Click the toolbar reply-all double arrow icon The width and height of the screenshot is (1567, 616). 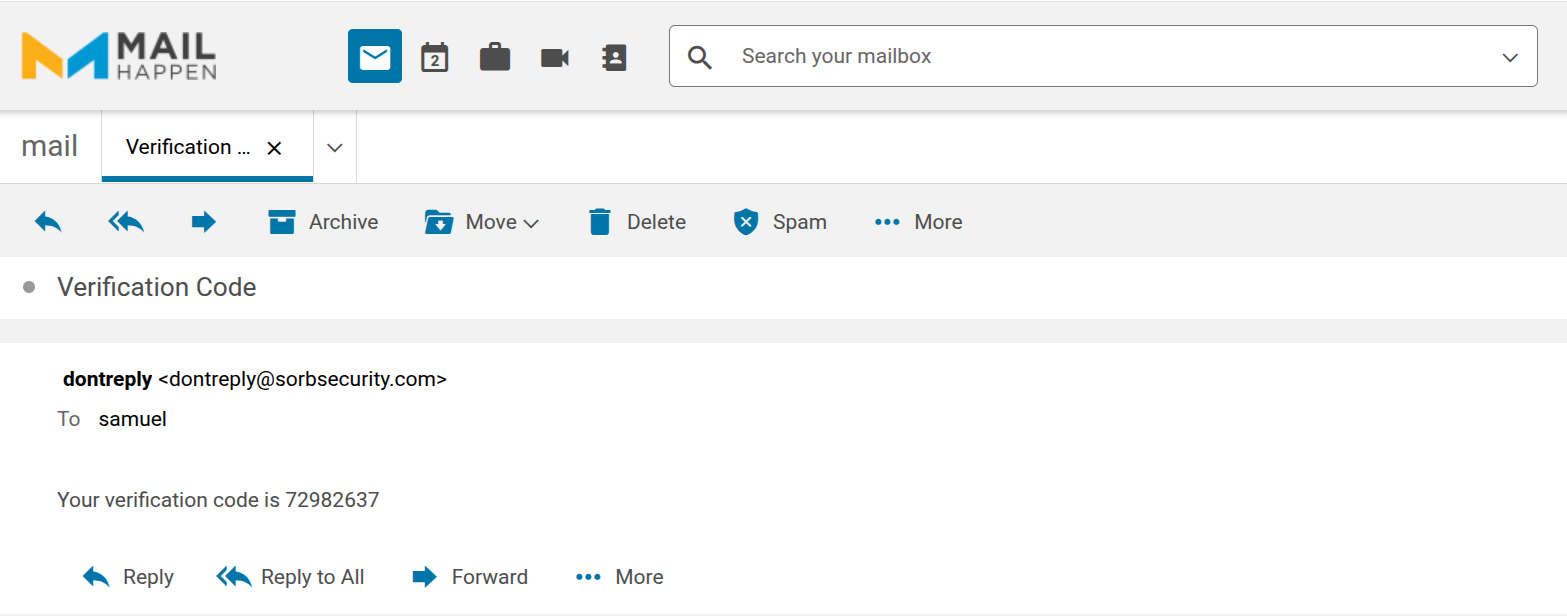126,222
